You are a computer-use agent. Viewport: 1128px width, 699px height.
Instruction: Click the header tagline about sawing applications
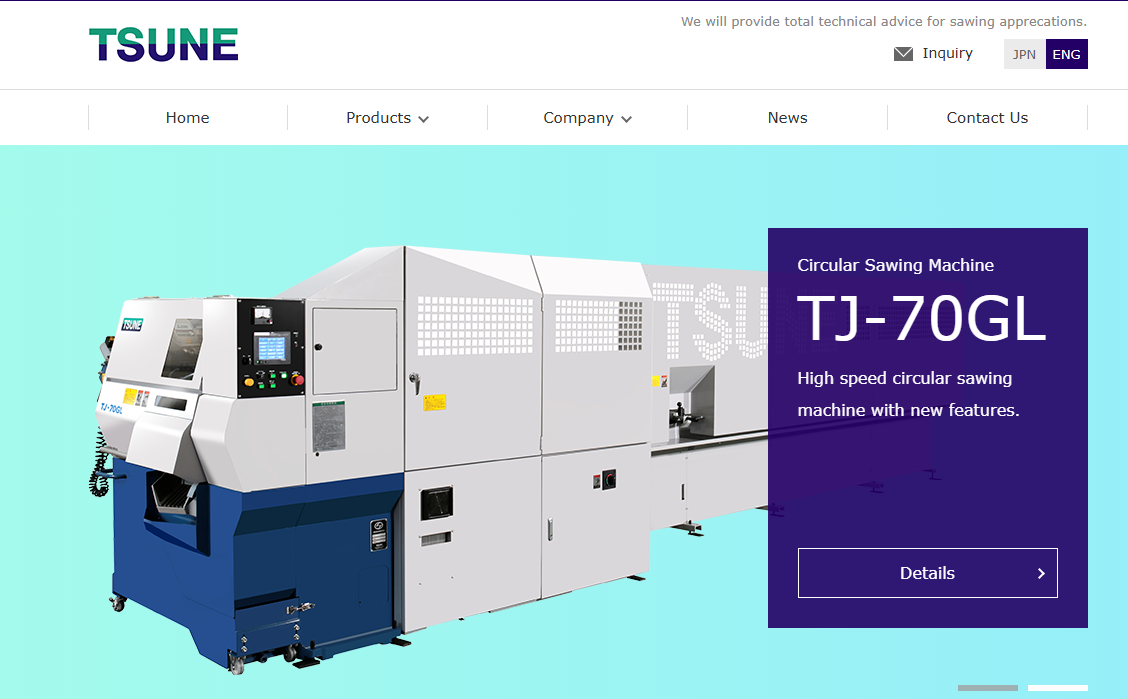tap(883, 22)
